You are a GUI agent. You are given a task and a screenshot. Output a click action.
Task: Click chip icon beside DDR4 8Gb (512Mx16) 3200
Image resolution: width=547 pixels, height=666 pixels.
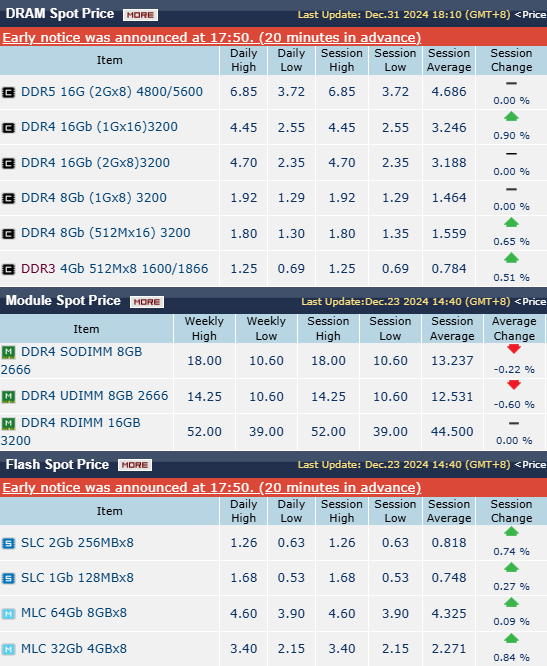pyautogui.click(x=8, y=234)
